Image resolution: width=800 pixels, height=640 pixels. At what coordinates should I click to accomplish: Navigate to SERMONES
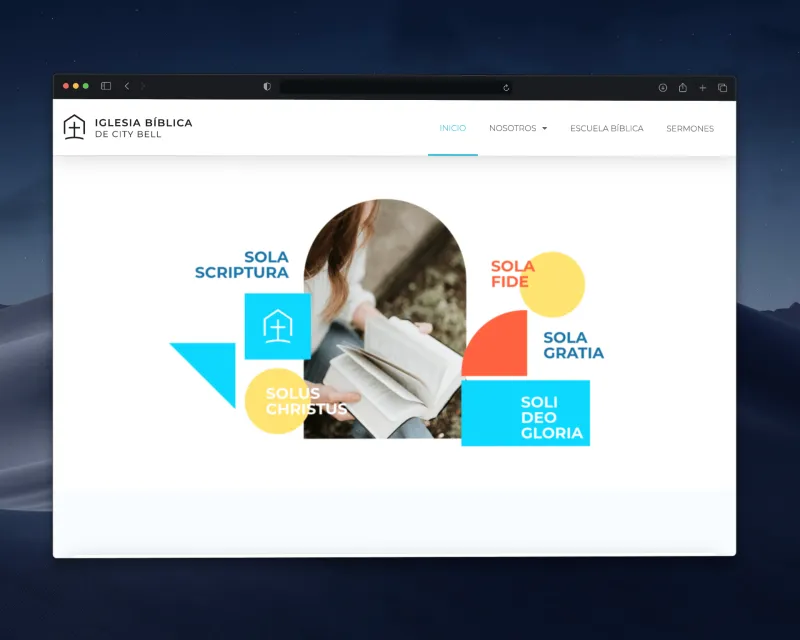point(690,128)
